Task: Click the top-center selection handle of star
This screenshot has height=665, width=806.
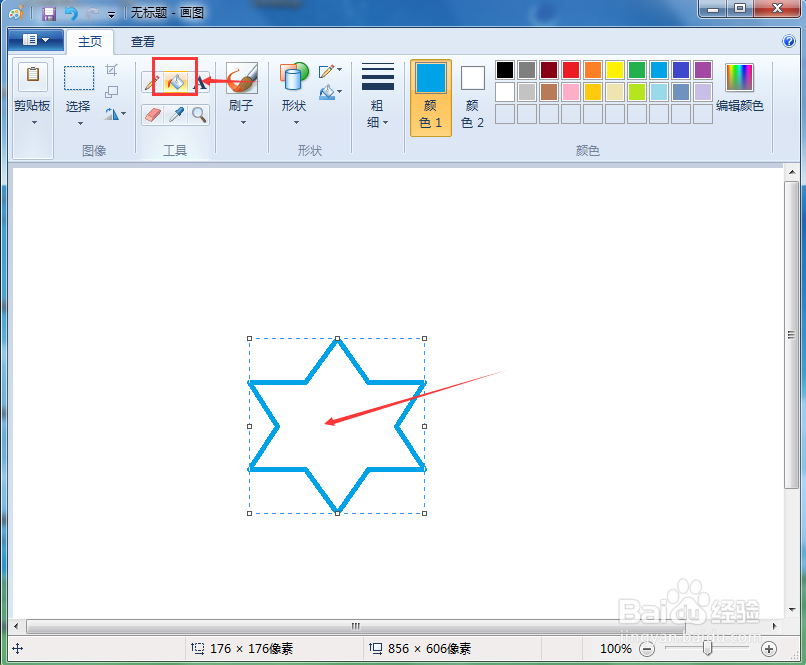Action: click(337, 339)
